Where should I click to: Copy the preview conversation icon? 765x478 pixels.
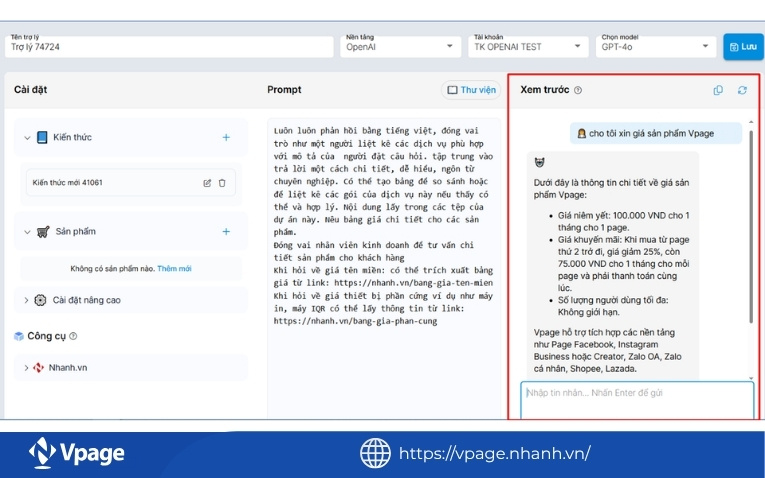coord(718,90)
